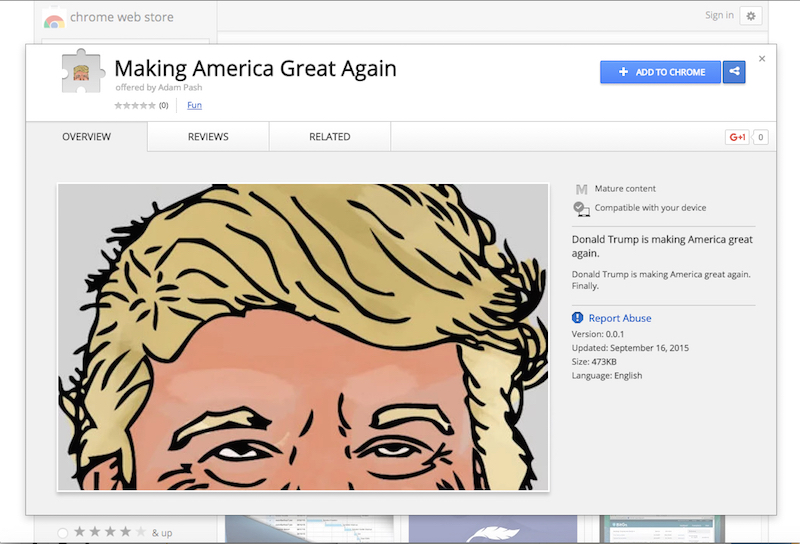Click the star rating row

pos(135,106)
